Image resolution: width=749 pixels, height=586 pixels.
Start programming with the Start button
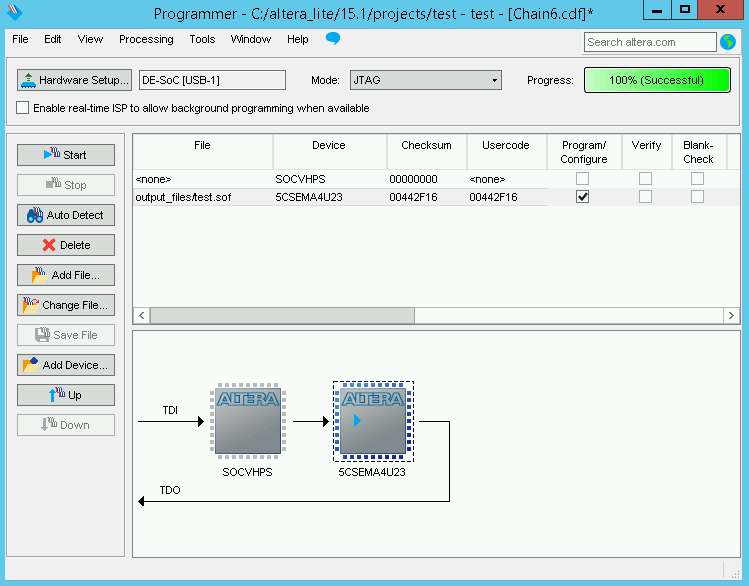pyautogui.click(x=66, y=155)
